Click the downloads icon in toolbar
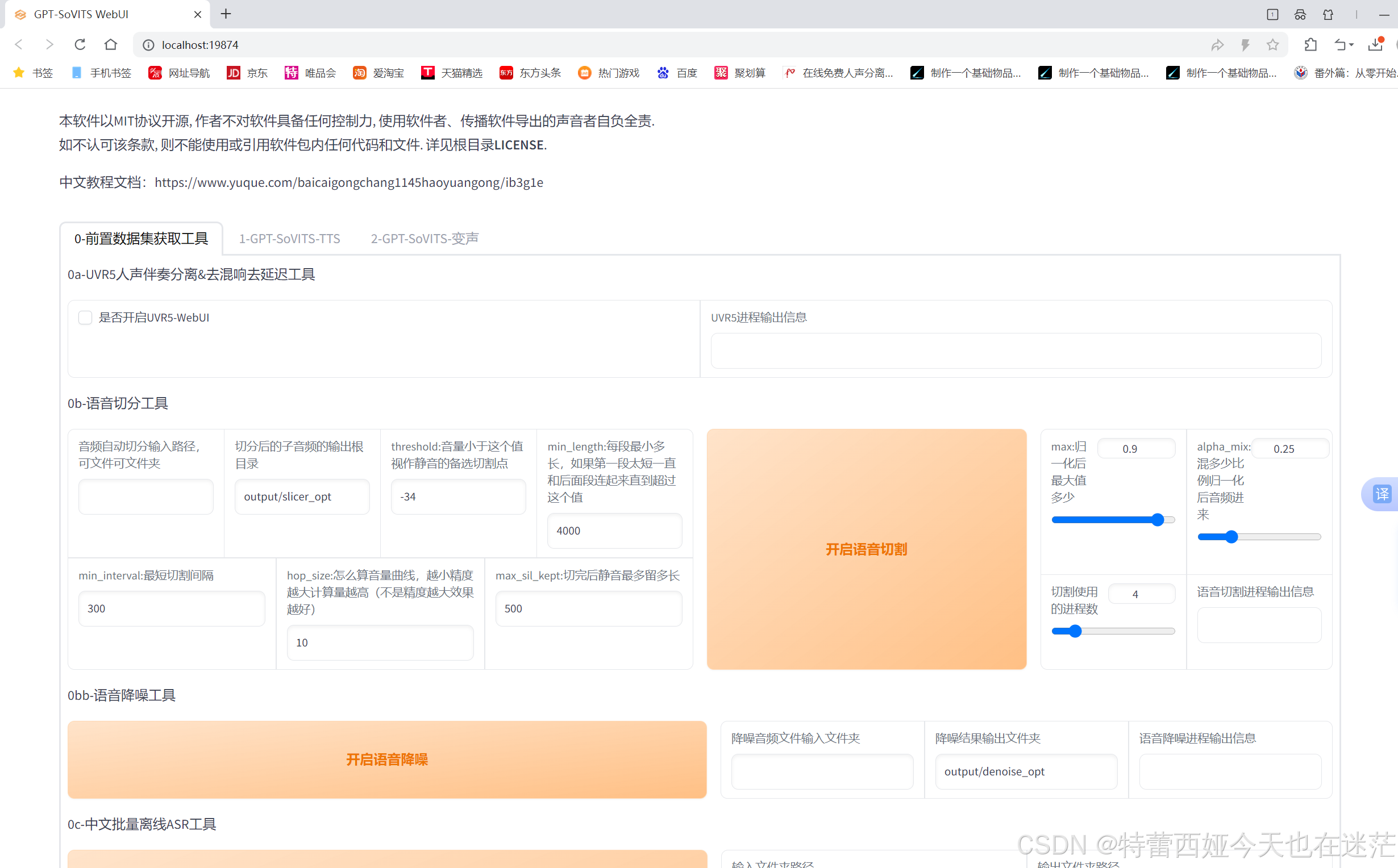1398x868 pixels. coord(1376,44)
